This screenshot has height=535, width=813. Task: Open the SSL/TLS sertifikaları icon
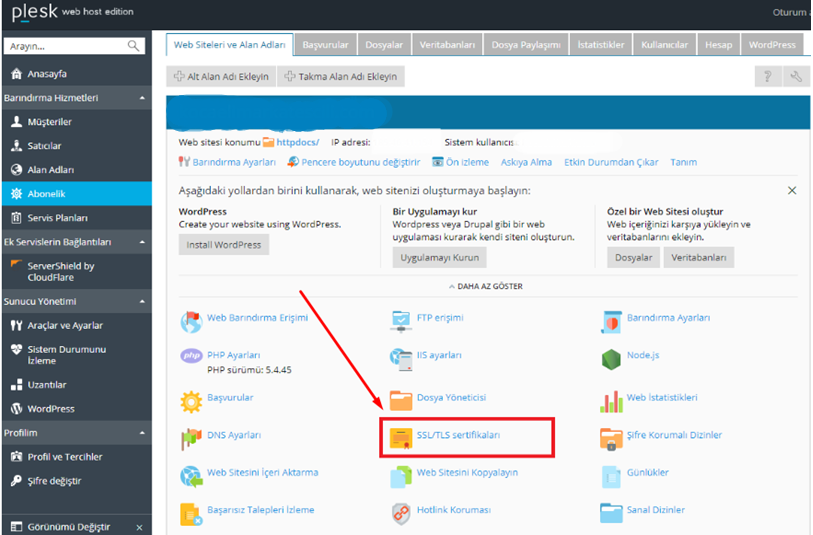402,437
